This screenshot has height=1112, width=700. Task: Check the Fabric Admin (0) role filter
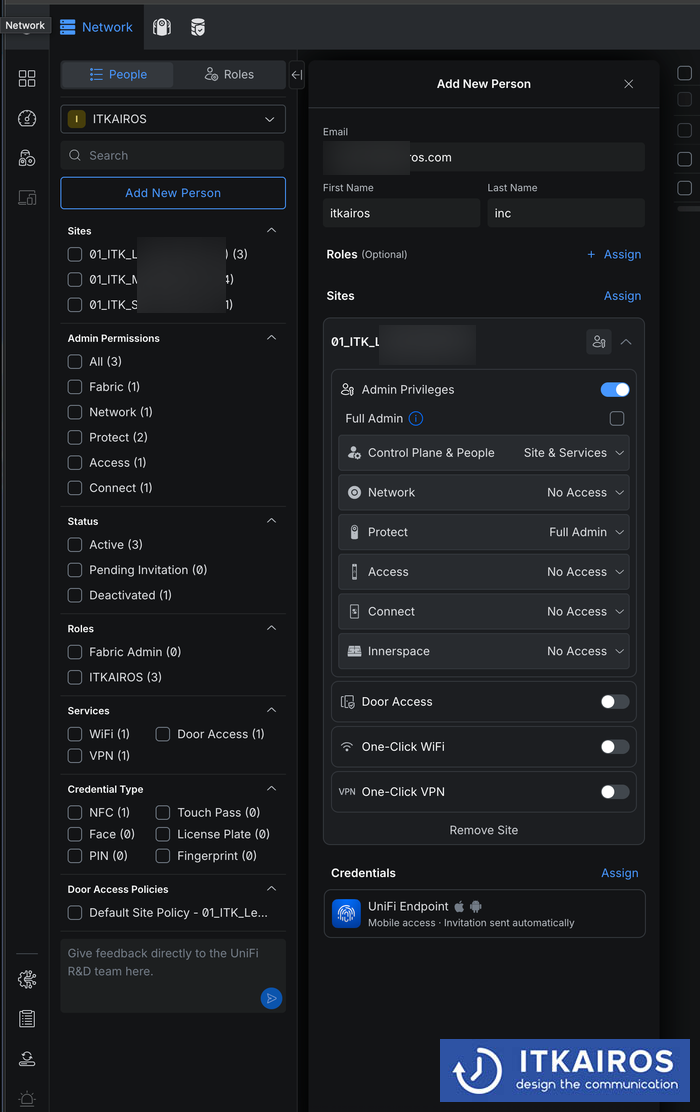74,652
